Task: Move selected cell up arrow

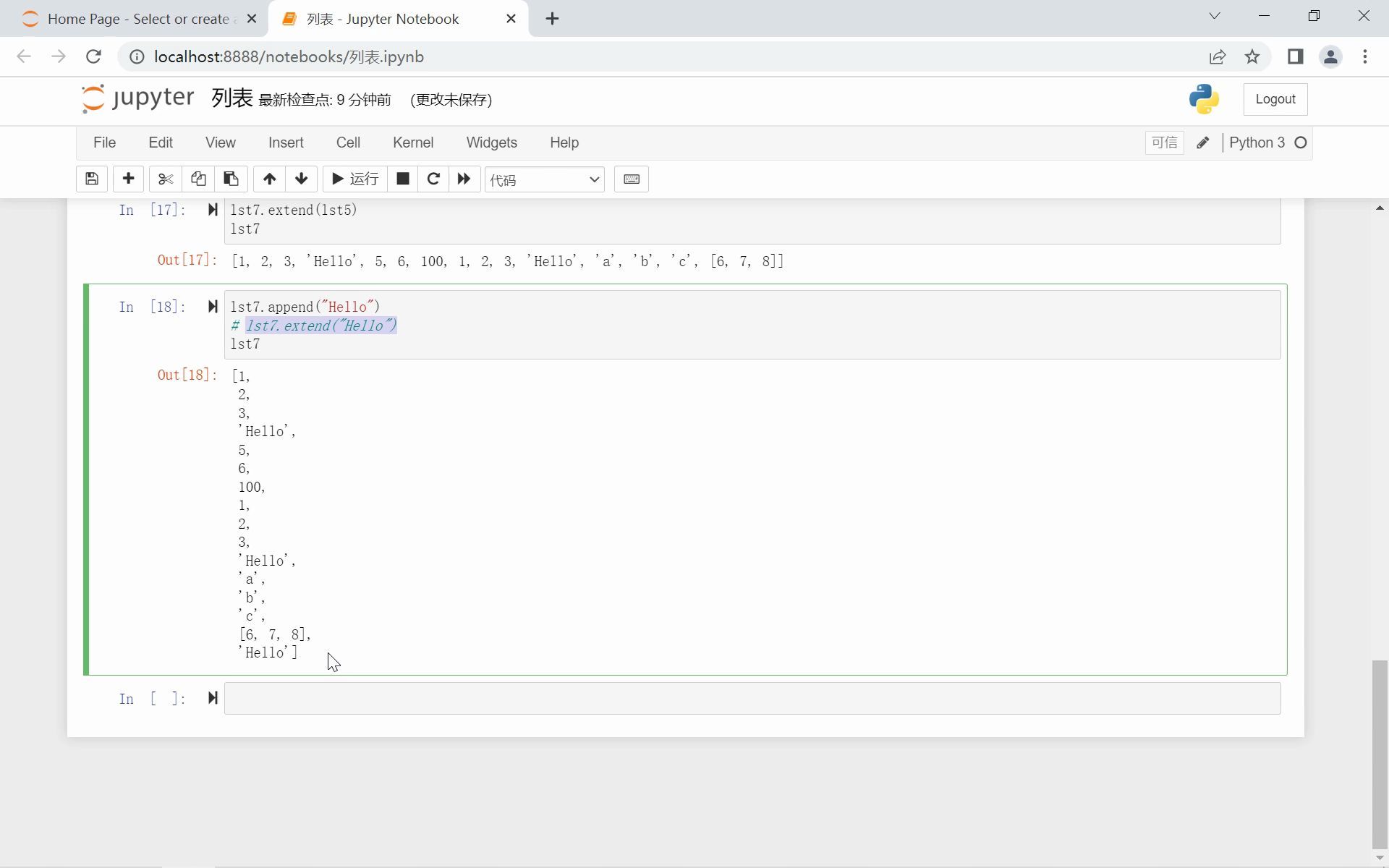Action: click(x=269, y=179)
